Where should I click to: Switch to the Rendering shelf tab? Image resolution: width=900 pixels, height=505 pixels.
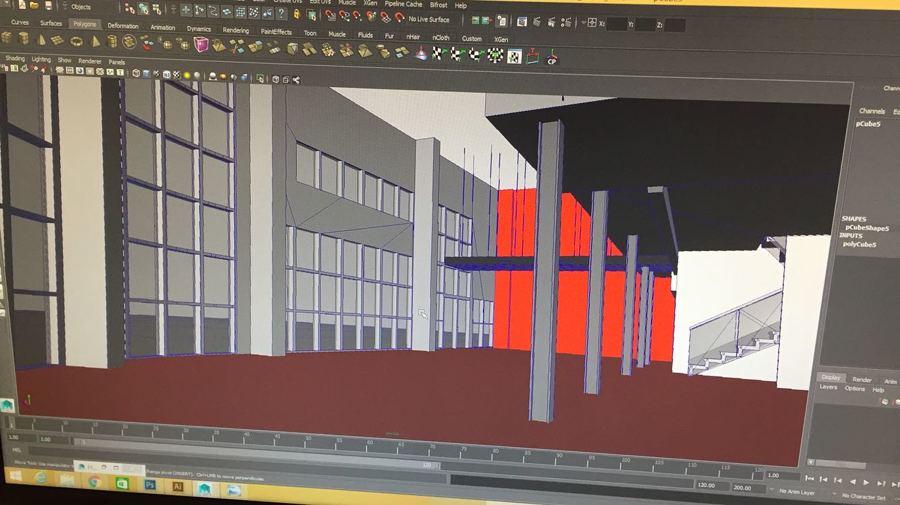coord(236,30)
